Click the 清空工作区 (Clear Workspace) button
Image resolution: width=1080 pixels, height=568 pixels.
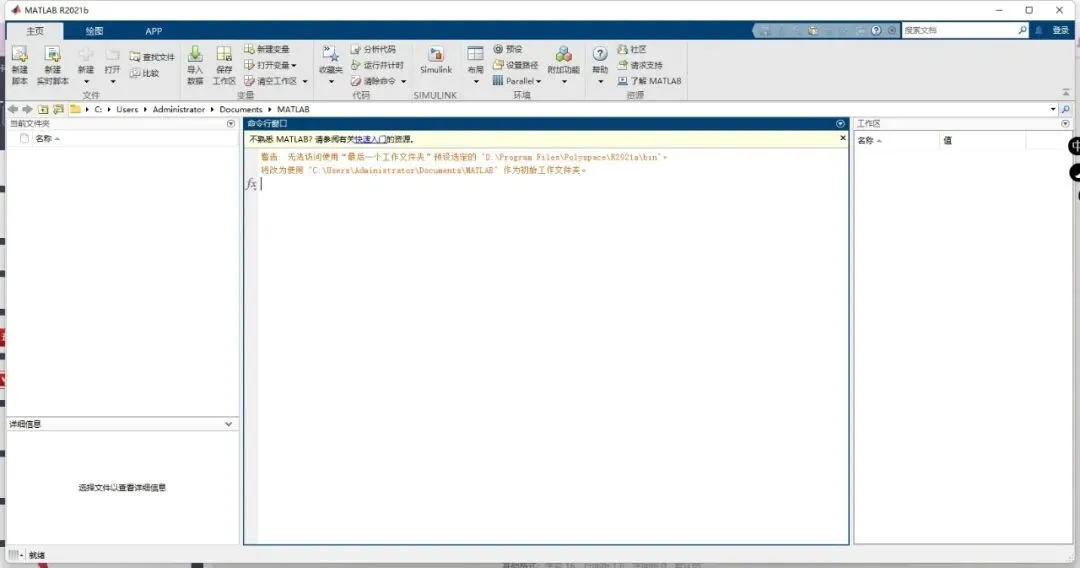(x=270, y=81)
